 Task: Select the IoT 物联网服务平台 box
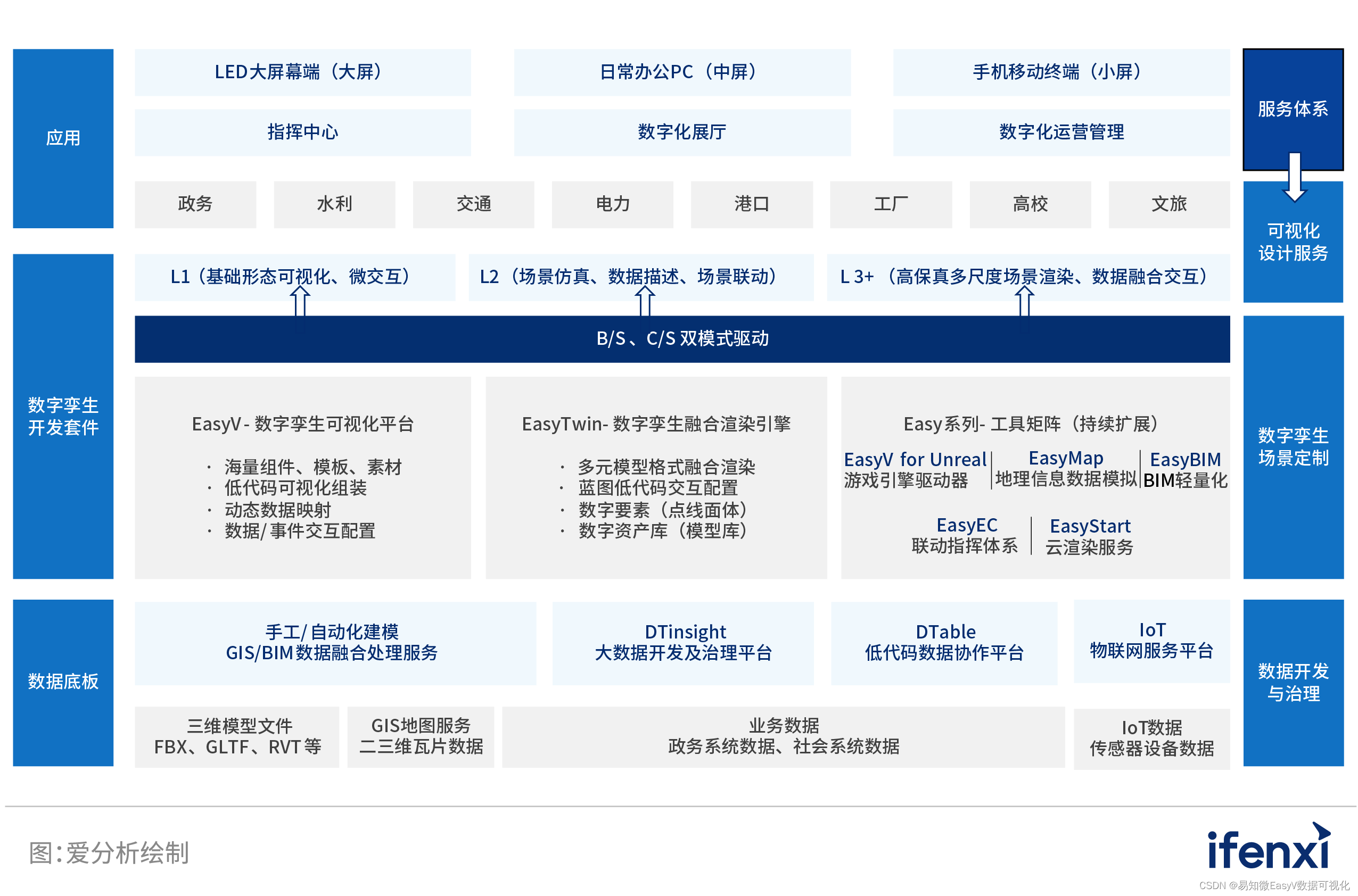pos(1151,641)
